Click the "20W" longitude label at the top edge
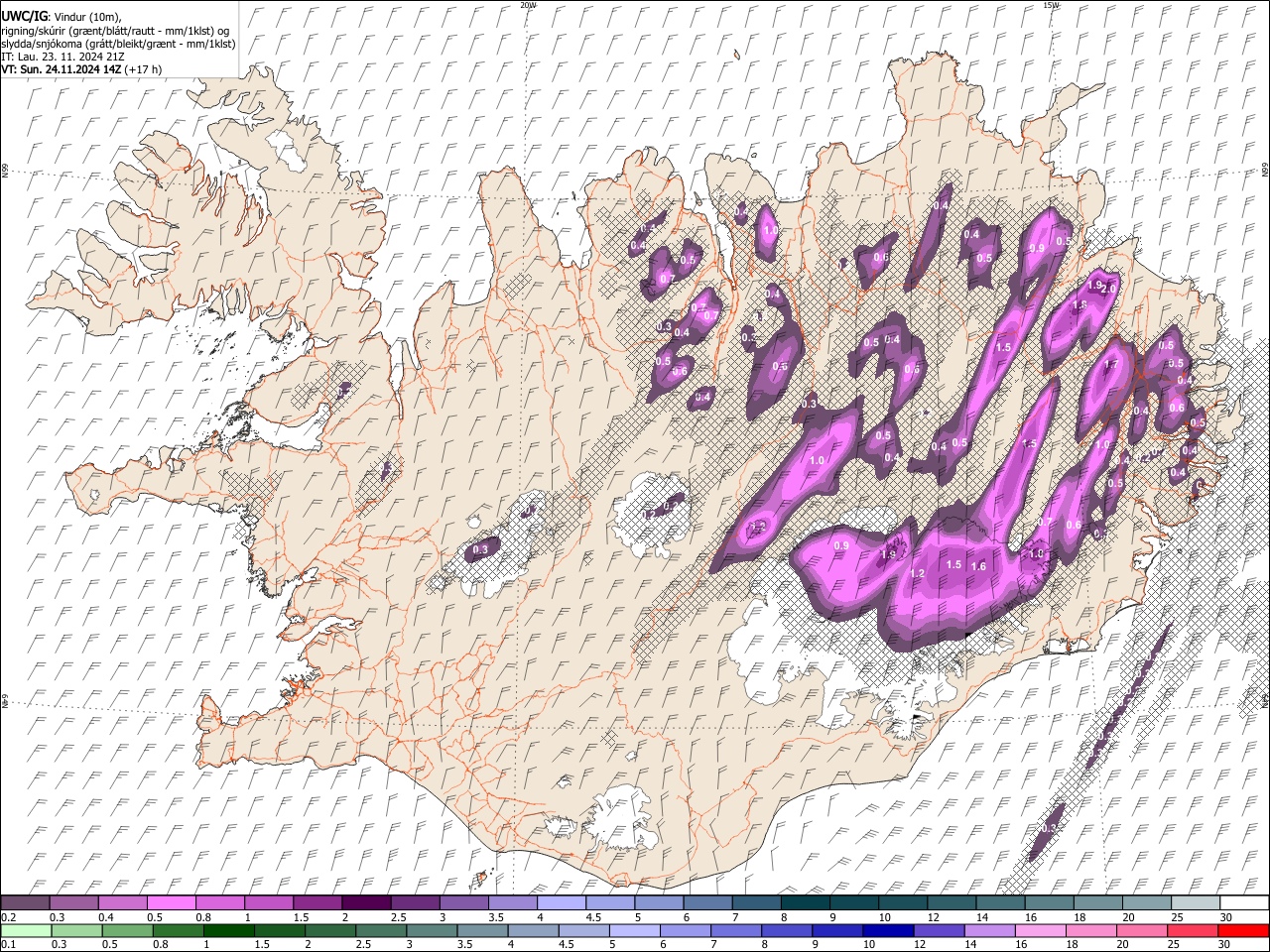The width and height of the screenshot is (1270, 952). [528, 5]
